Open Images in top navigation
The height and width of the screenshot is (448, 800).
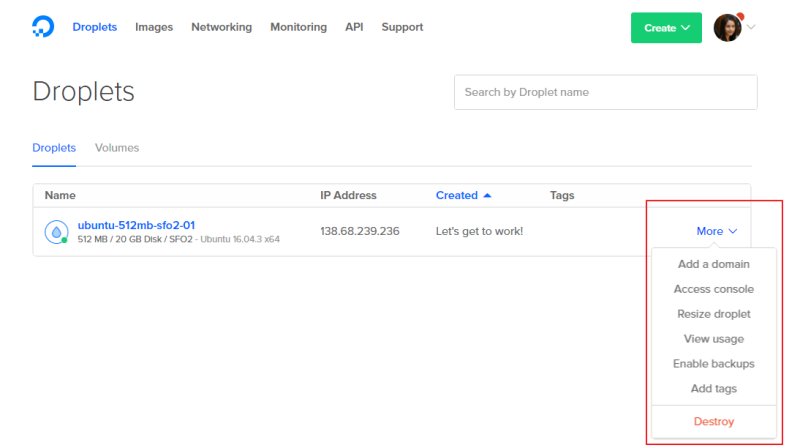(154, 27)
